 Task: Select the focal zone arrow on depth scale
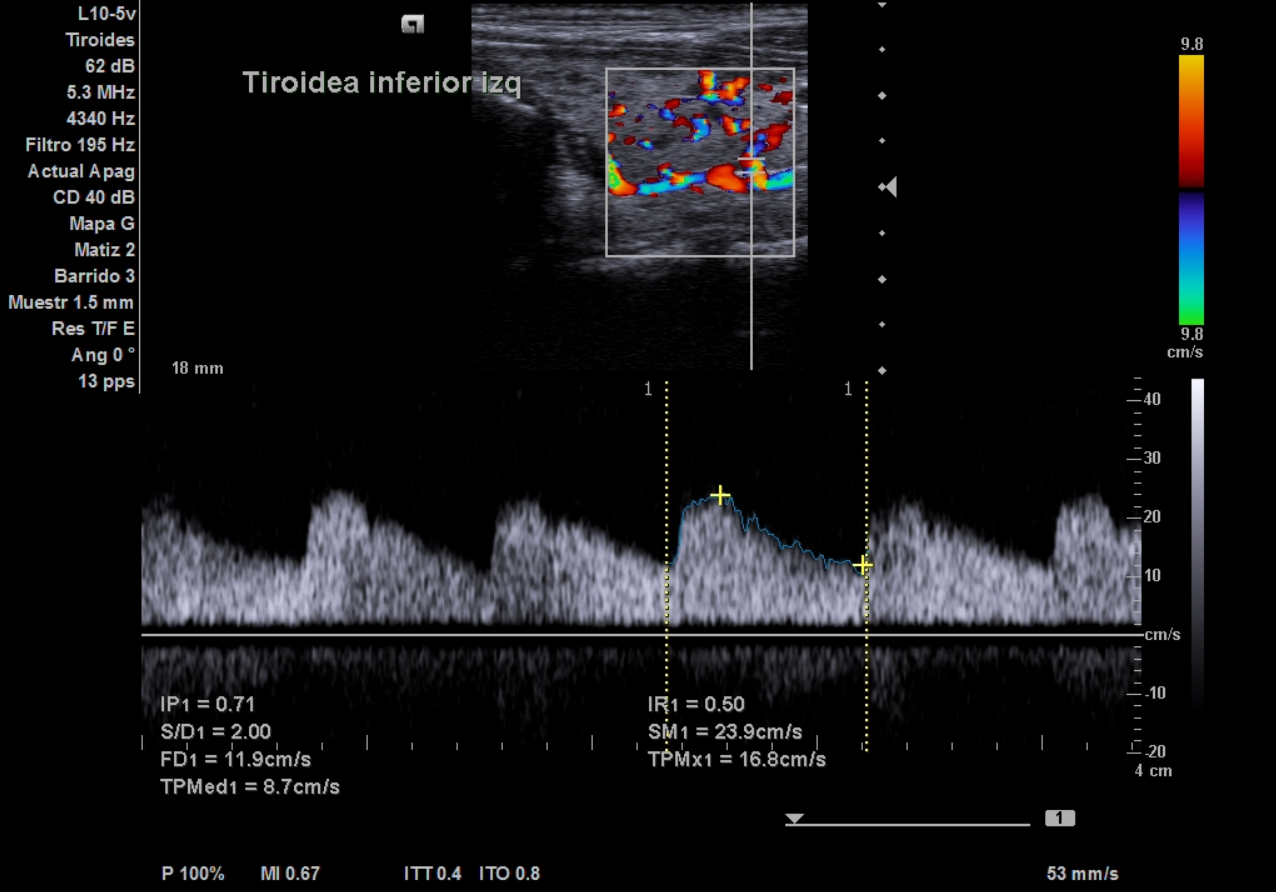889,187
